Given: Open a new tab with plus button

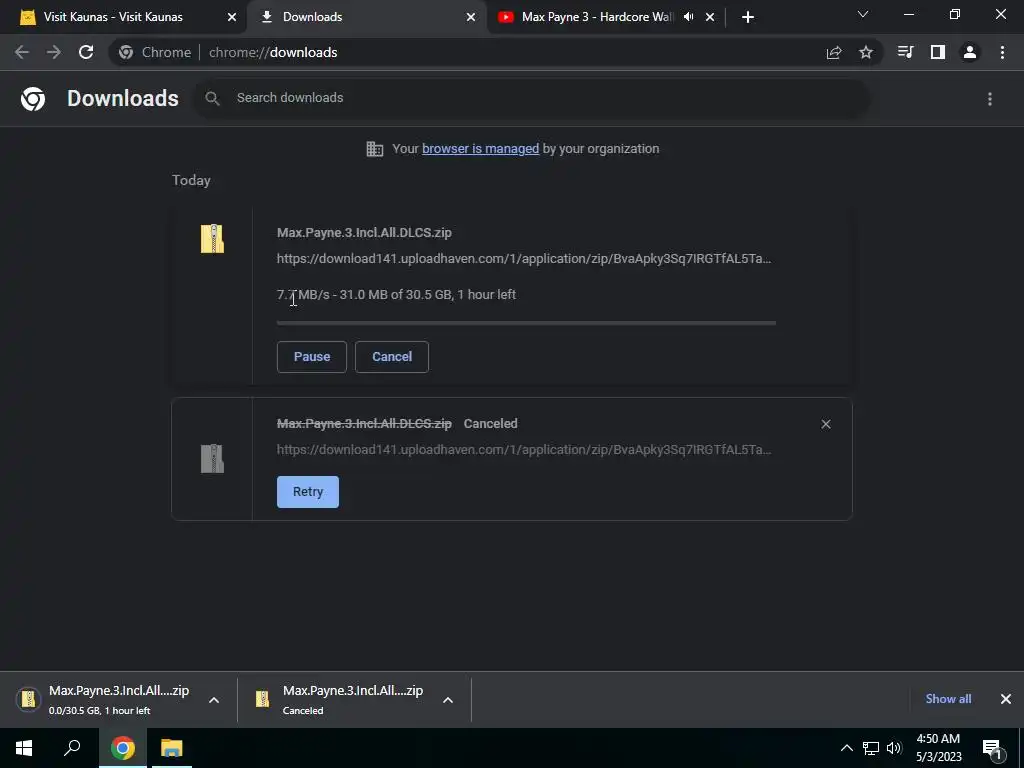Looking at the screenshot, I should pyautogui.click(x=748, y=18).
